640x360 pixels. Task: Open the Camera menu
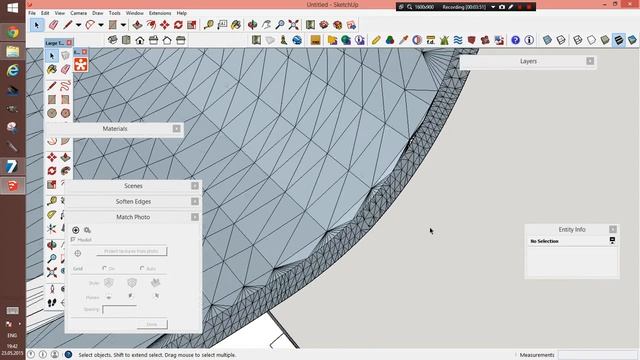78,13
